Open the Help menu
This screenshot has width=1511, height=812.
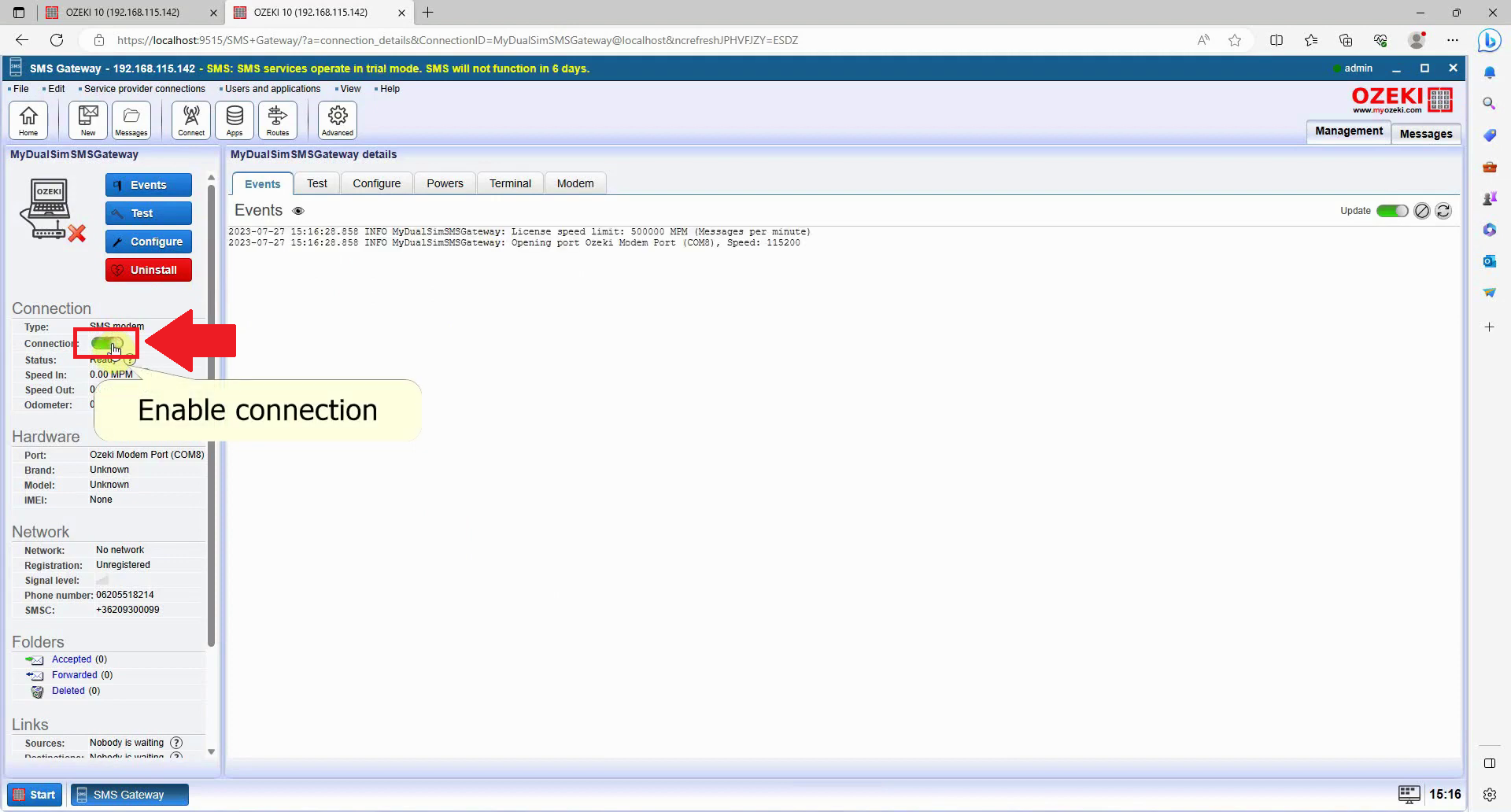[390, 89]
